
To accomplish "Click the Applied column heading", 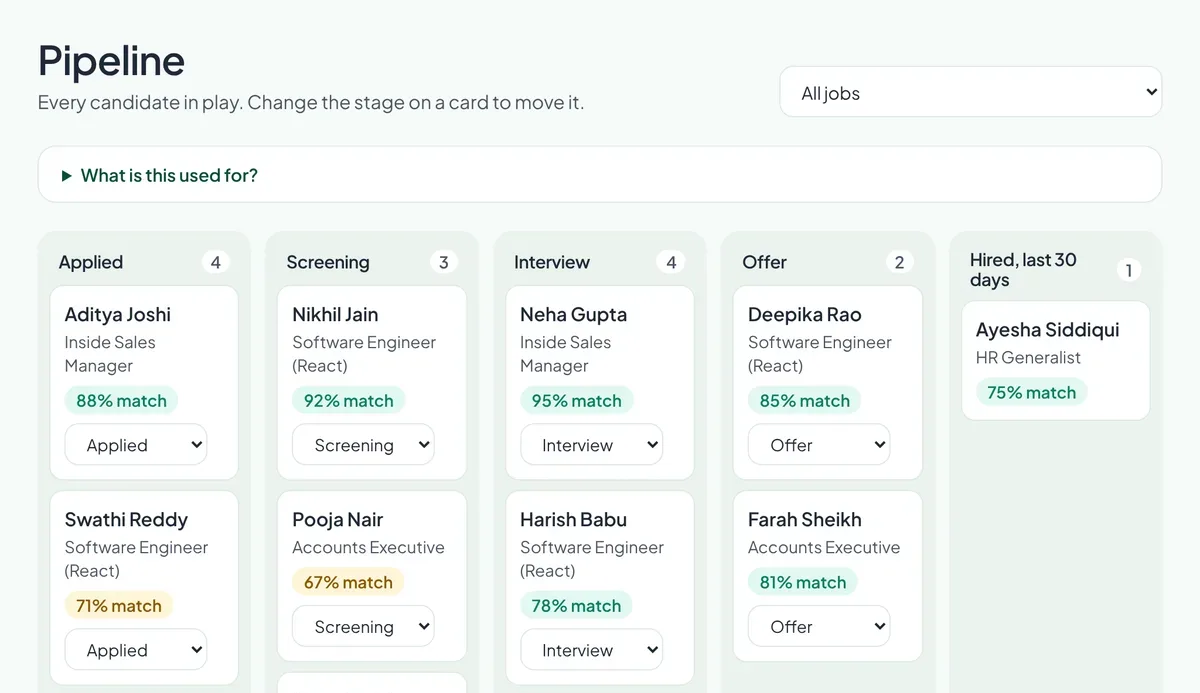I will (x=91, y=262).
